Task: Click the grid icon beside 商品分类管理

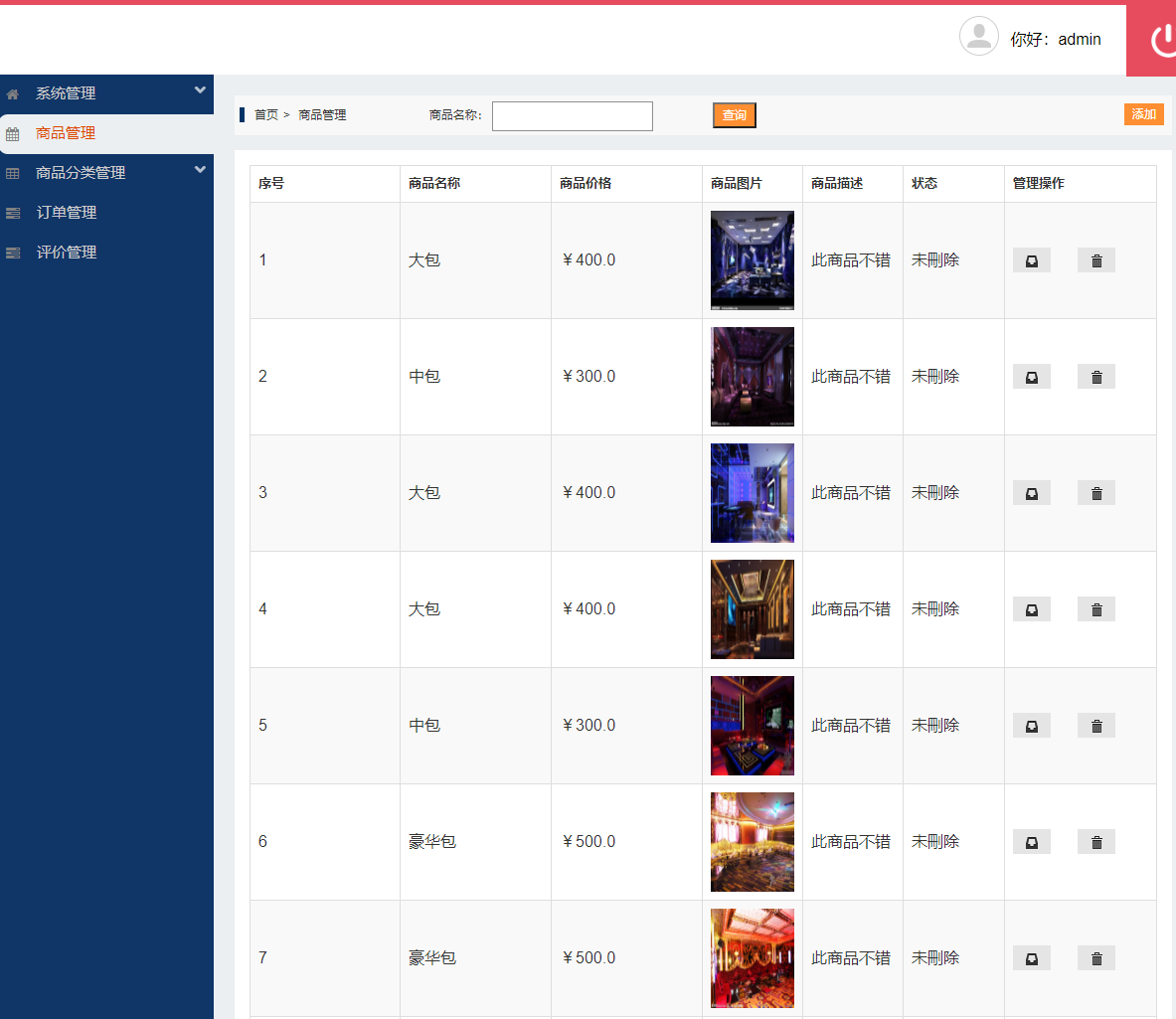Action: click(13, 172)
